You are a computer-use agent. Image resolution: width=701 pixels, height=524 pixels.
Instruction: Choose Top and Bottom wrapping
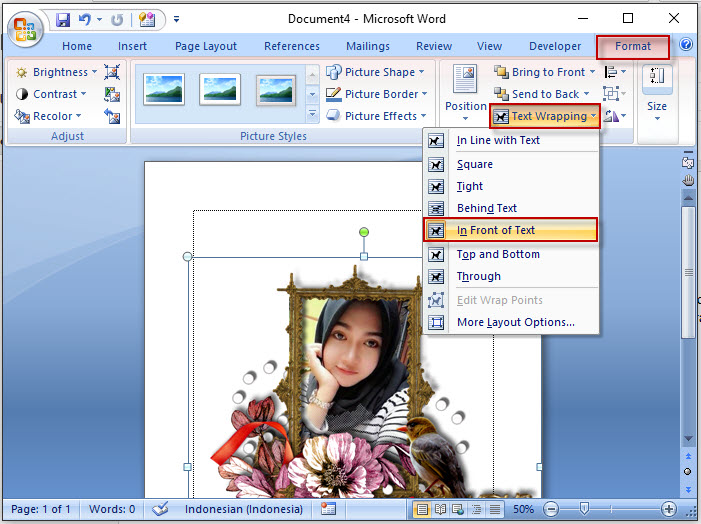(511, 254)
